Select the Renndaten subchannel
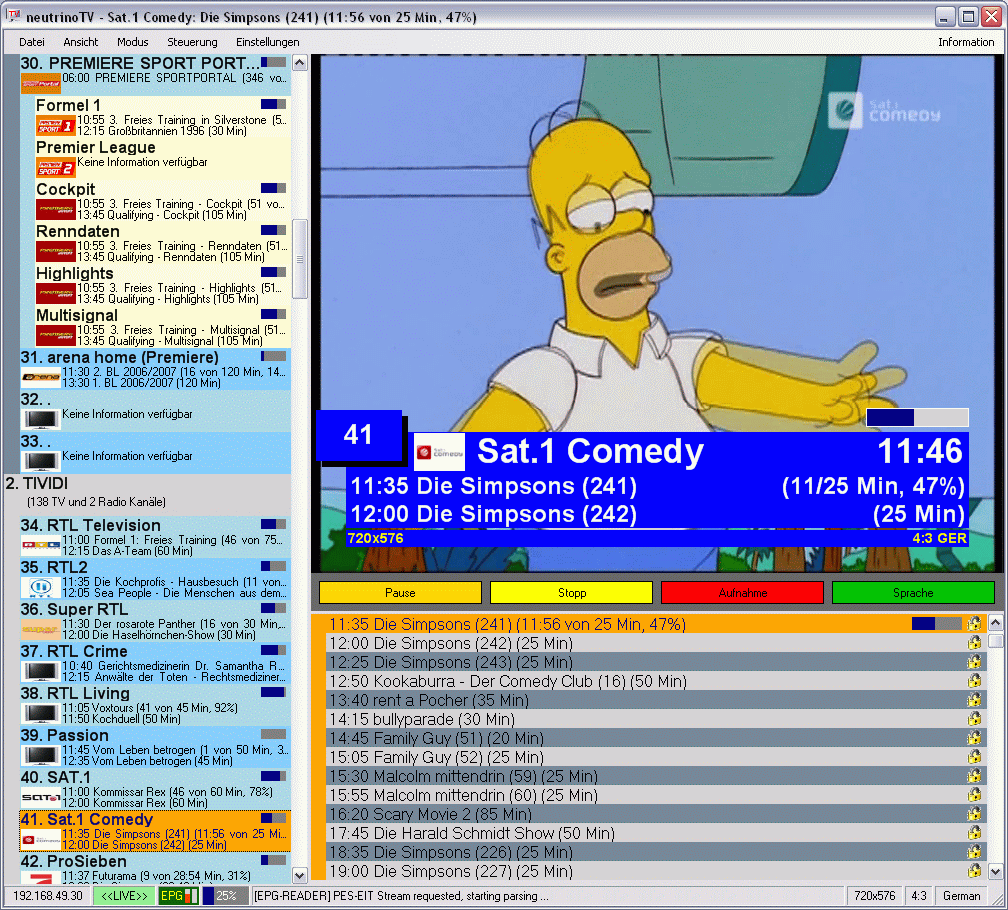The width and height of the screenshot is (1008, 910). click(x=163, y=244)
